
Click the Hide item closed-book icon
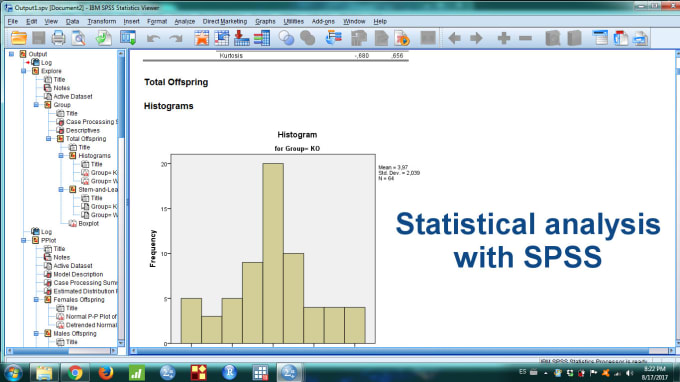coord(574,38)
